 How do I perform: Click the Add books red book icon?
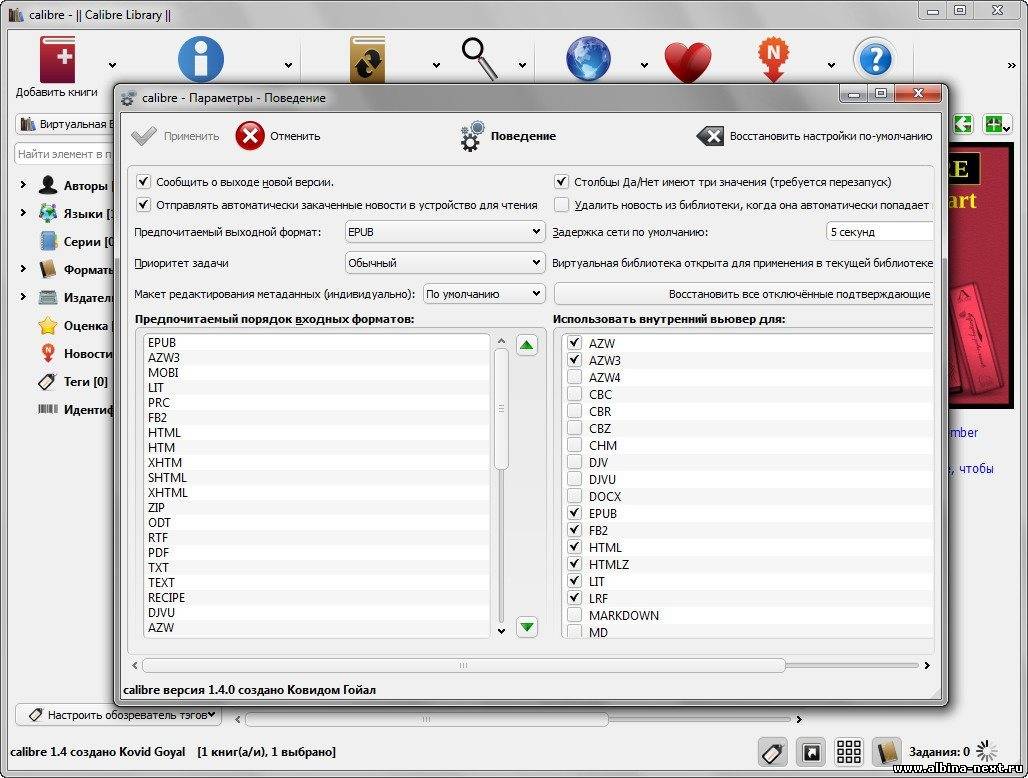pos(58,59)
